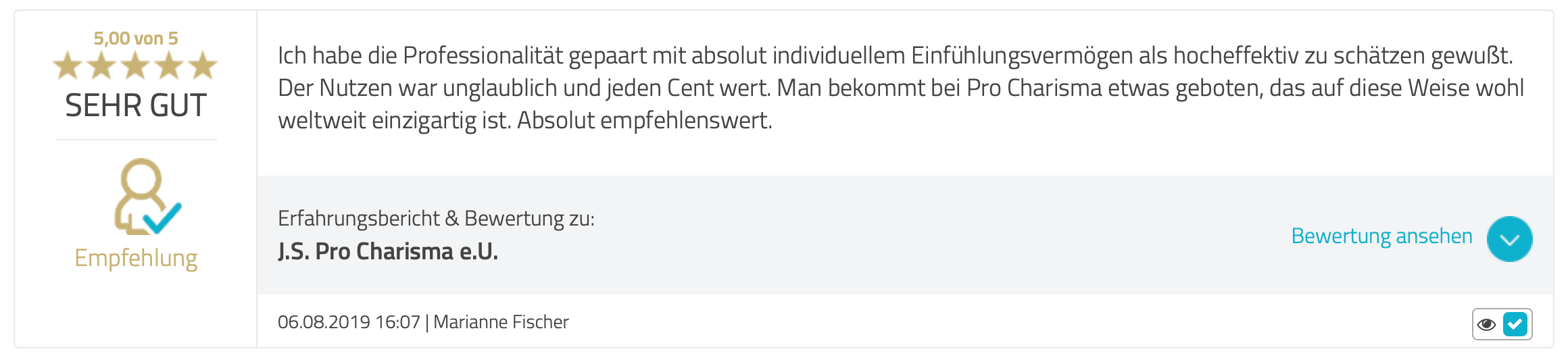The height and width of the screenshot is (362, 1568).
Task: Open the Bewertung ansehen link
Action: click(1381, 236)
